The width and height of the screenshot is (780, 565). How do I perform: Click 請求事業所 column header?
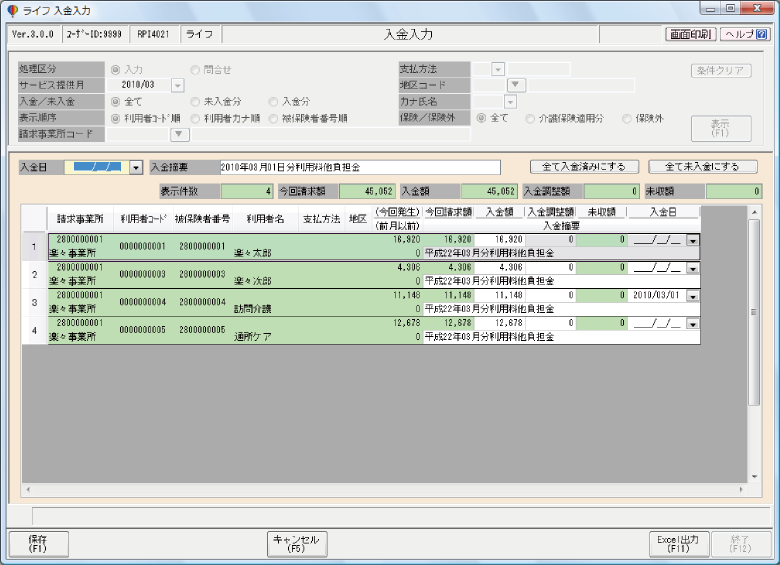pos(80,219)
